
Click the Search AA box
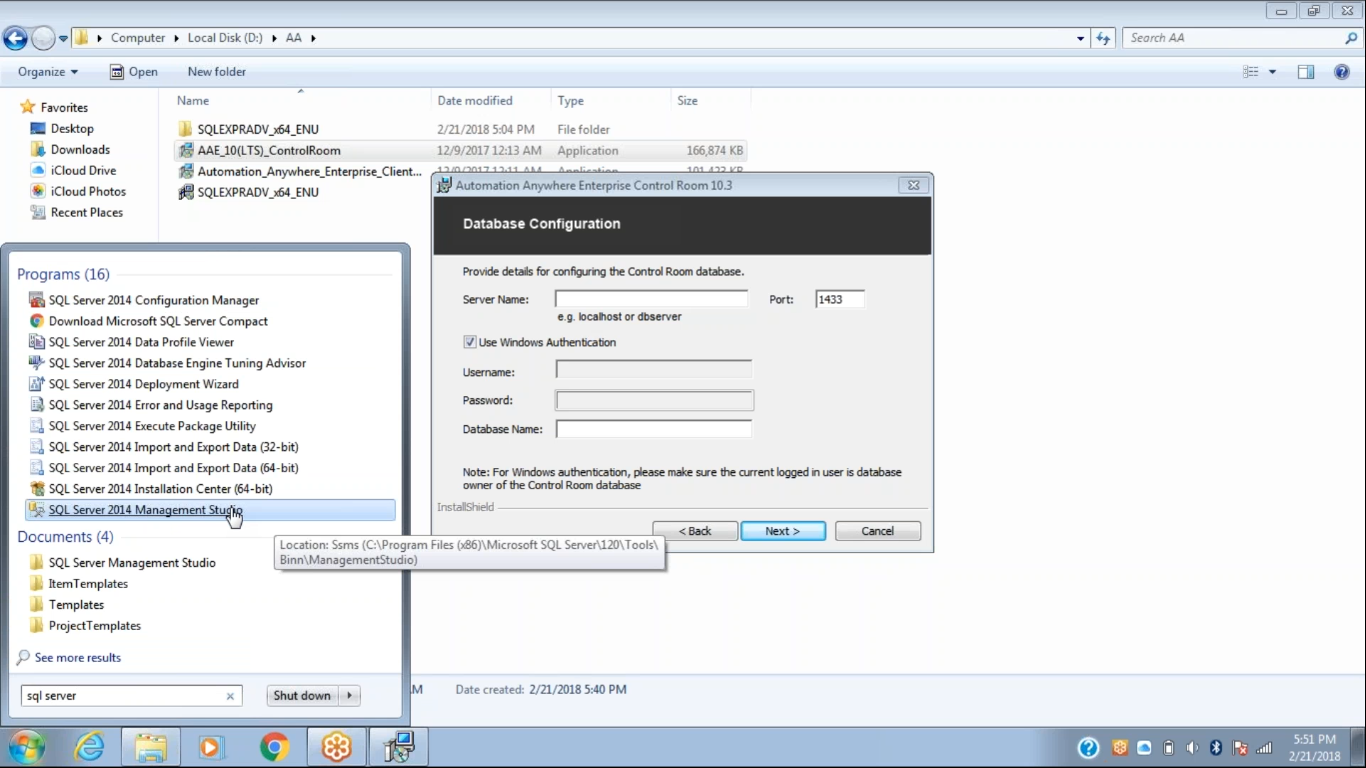coord(1235,38)
